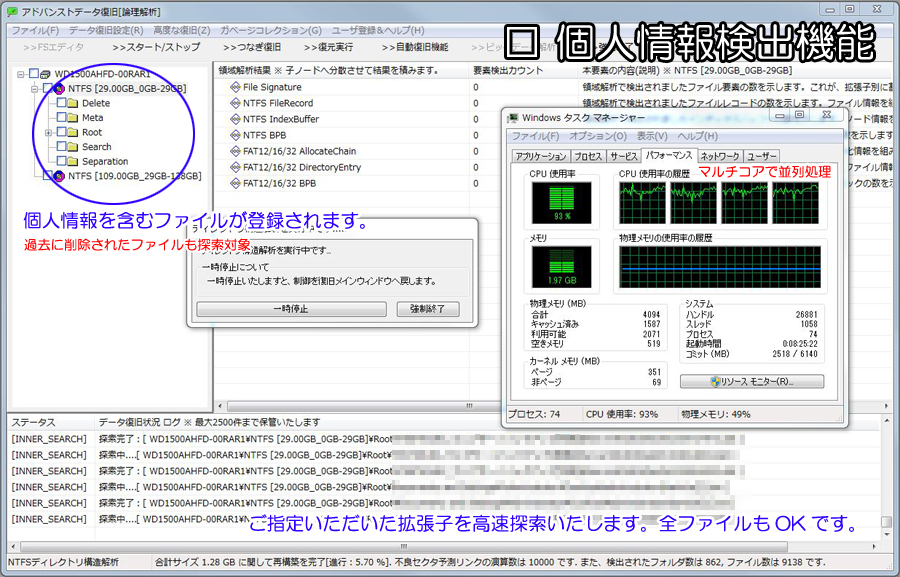The height and width of the screenshot is (577, 900).
Task: Open the ファイル(F) menu in main window
Action: click(35, 30)
